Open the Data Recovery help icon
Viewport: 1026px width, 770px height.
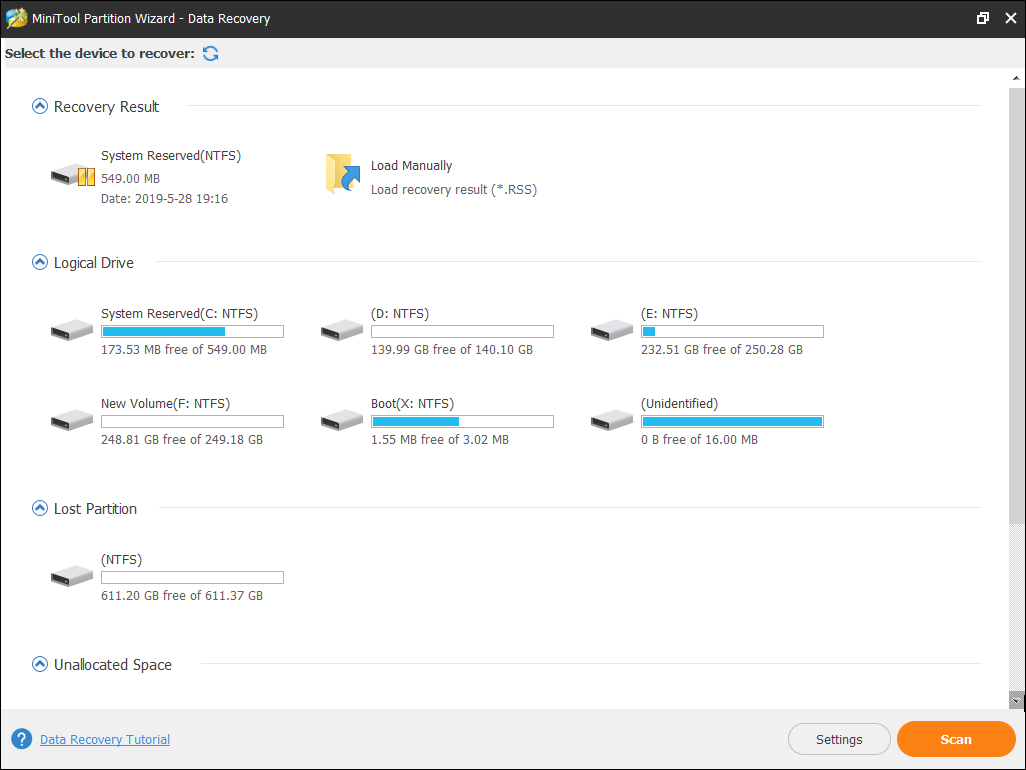22,740
